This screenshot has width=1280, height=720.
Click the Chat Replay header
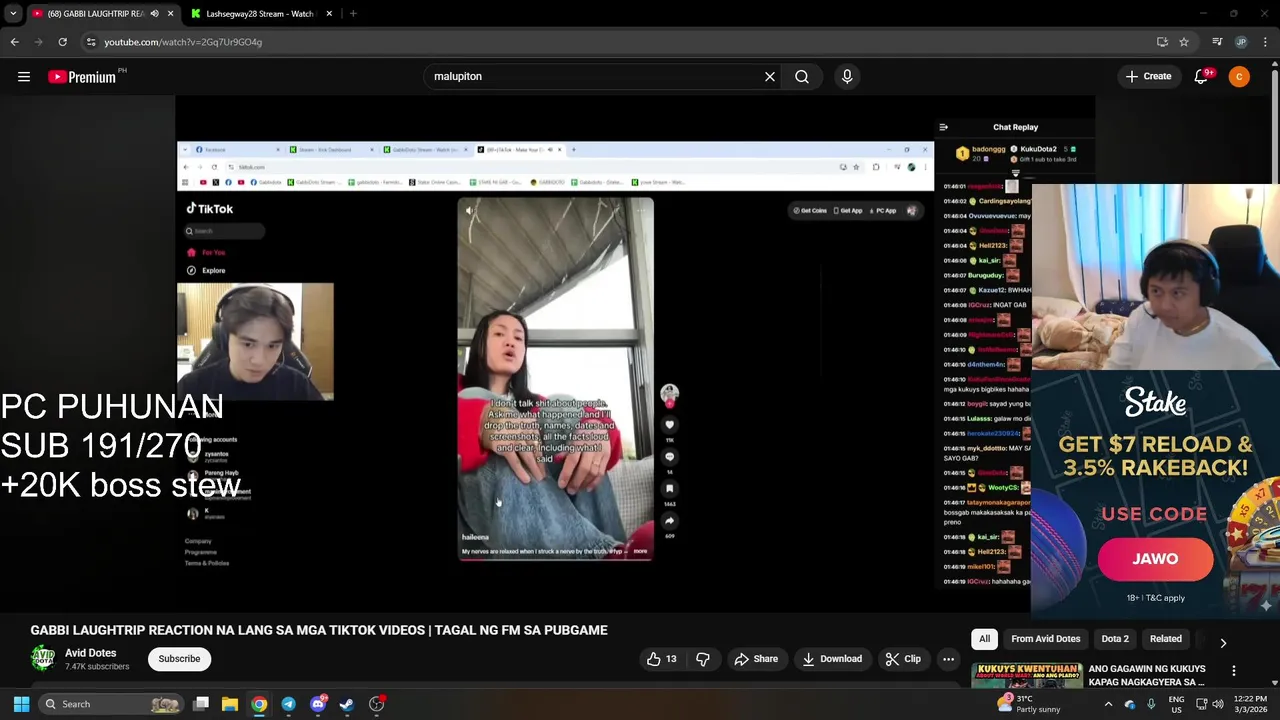(x=1015, y=127)
